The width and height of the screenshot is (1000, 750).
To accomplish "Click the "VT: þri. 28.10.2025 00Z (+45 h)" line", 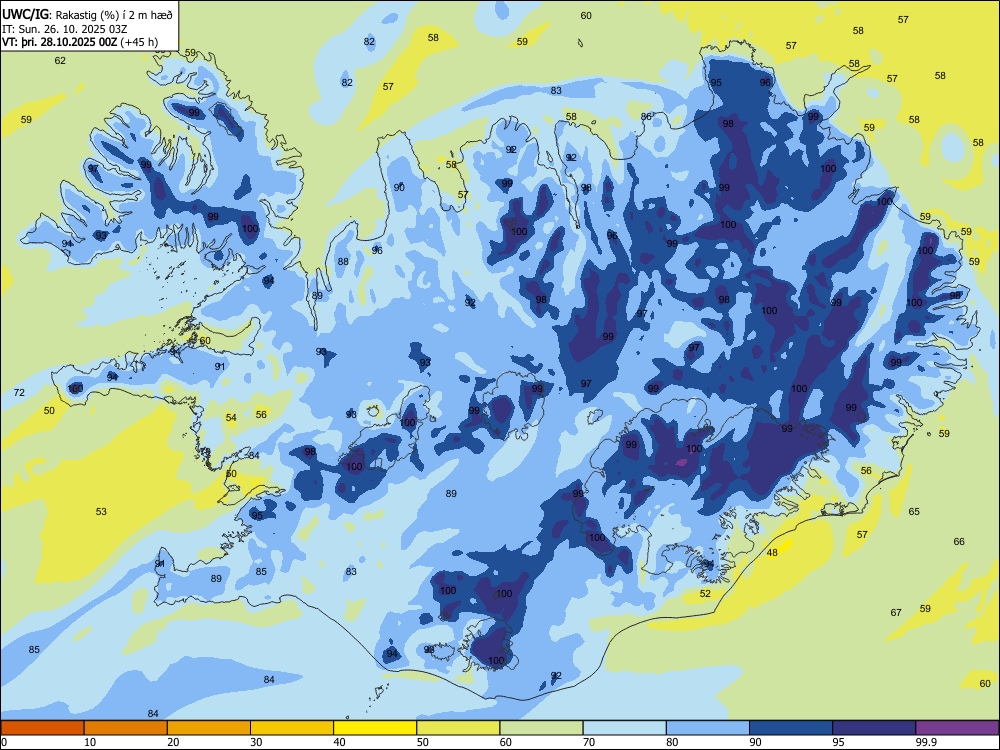I will point(80,42).
